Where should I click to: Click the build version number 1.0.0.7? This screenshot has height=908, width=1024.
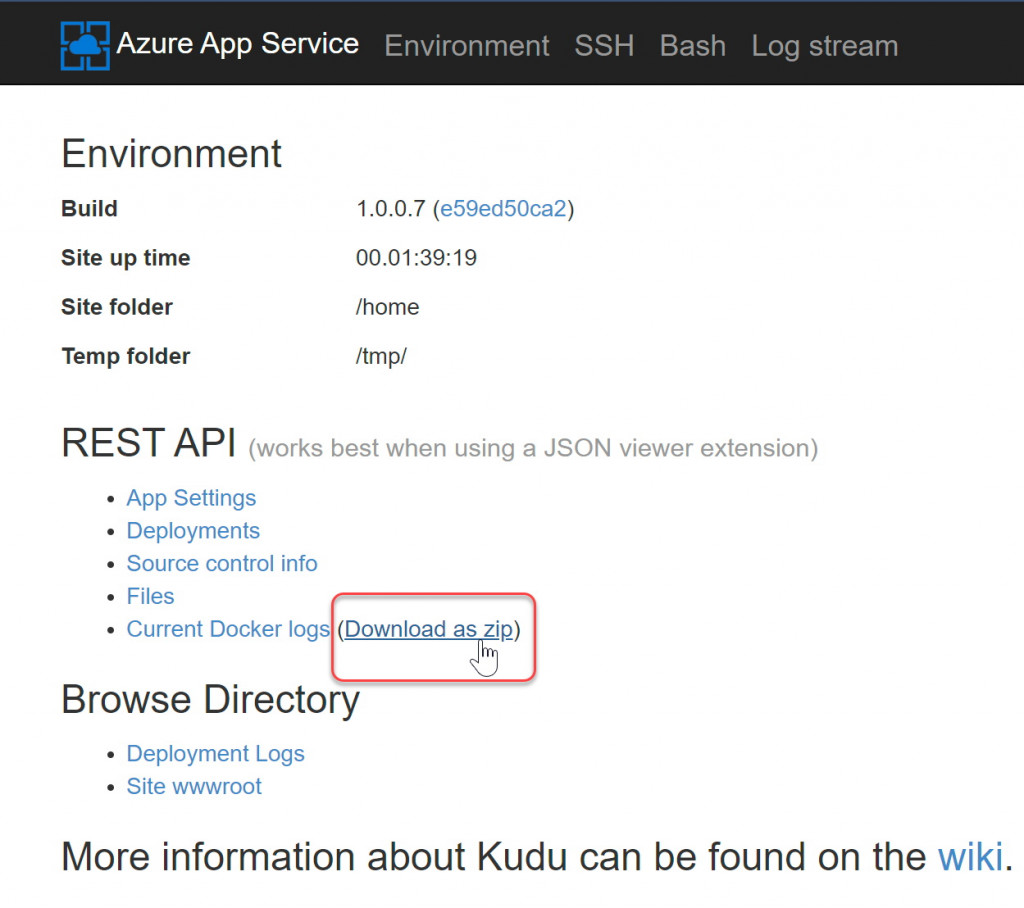click(391, 209)
